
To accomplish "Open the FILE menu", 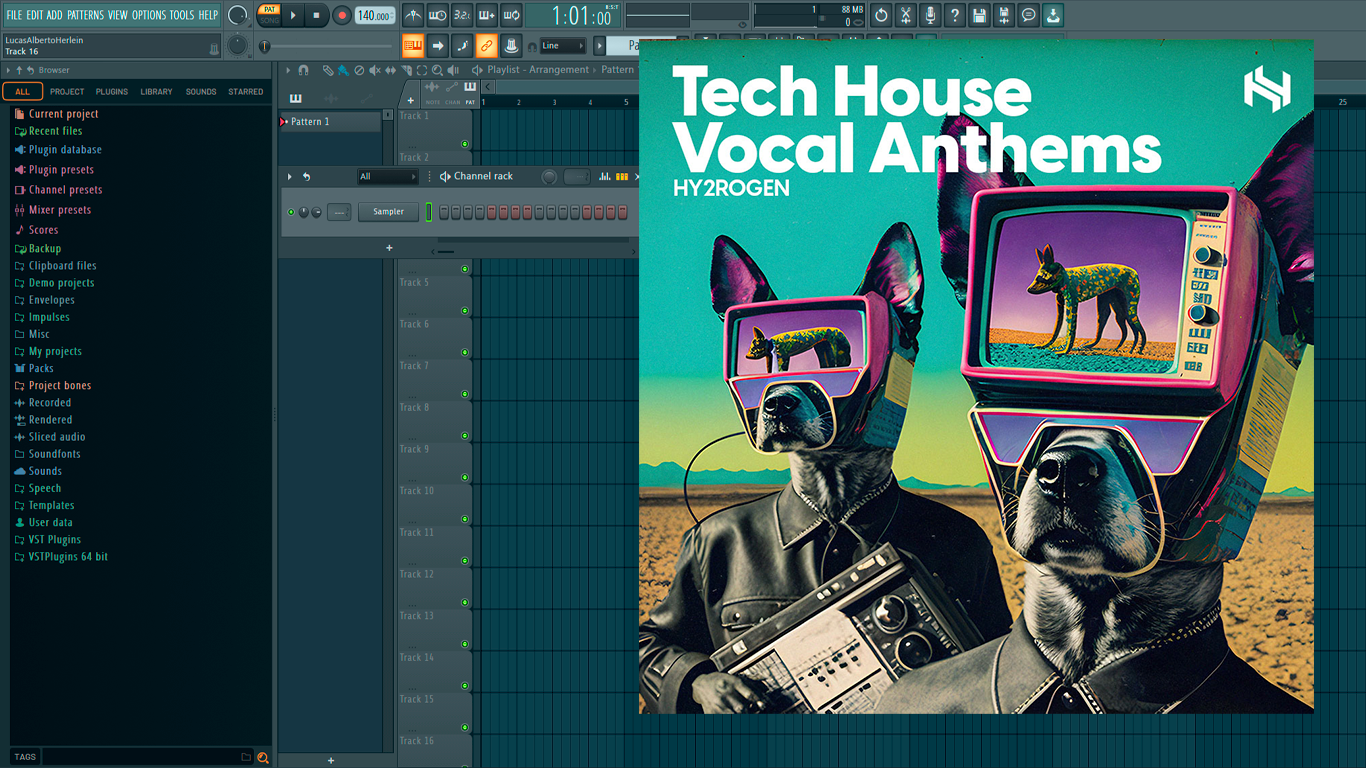I will pyautogui.click(x=14, y=15).
